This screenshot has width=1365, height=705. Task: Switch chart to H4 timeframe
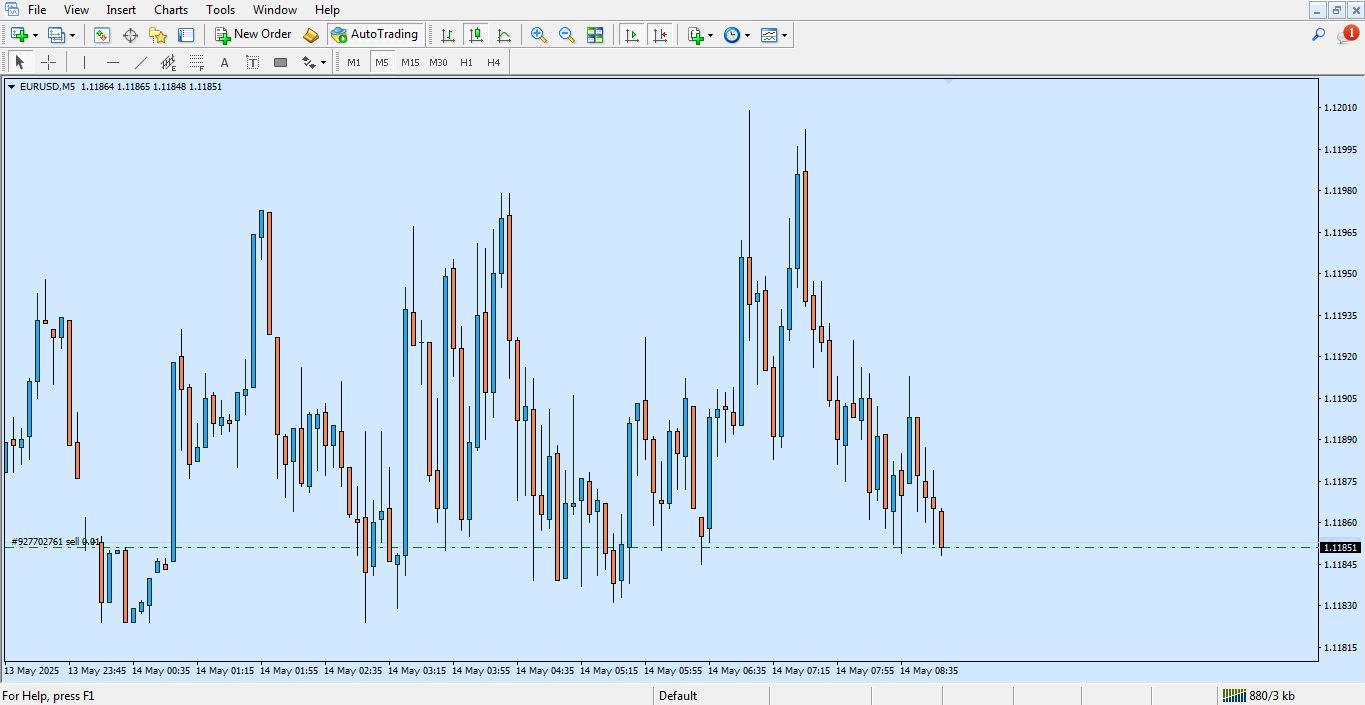tap(494, 62)
